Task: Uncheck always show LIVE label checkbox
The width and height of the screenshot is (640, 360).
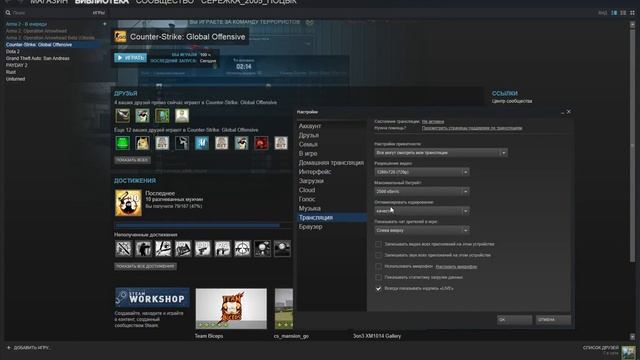Action: click(x=378, y=288)
